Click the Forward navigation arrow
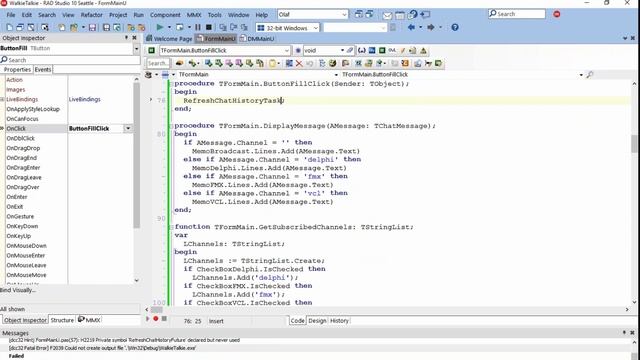Image resolution: width=640 pixels, height=360 pixels. pyautogui.click(x=430, y=27)
